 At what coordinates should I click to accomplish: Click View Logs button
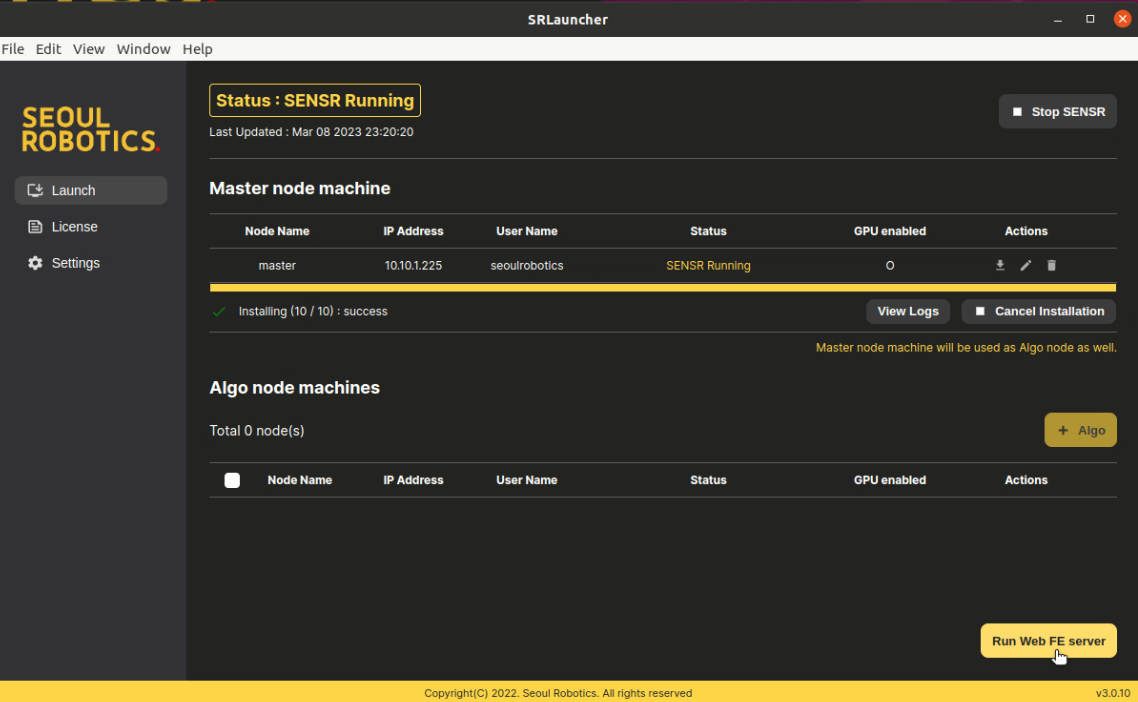908,311
